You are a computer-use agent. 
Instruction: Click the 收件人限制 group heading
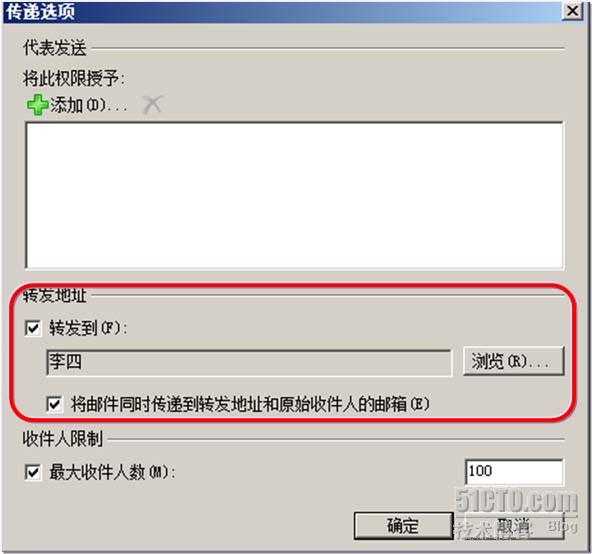63,439
